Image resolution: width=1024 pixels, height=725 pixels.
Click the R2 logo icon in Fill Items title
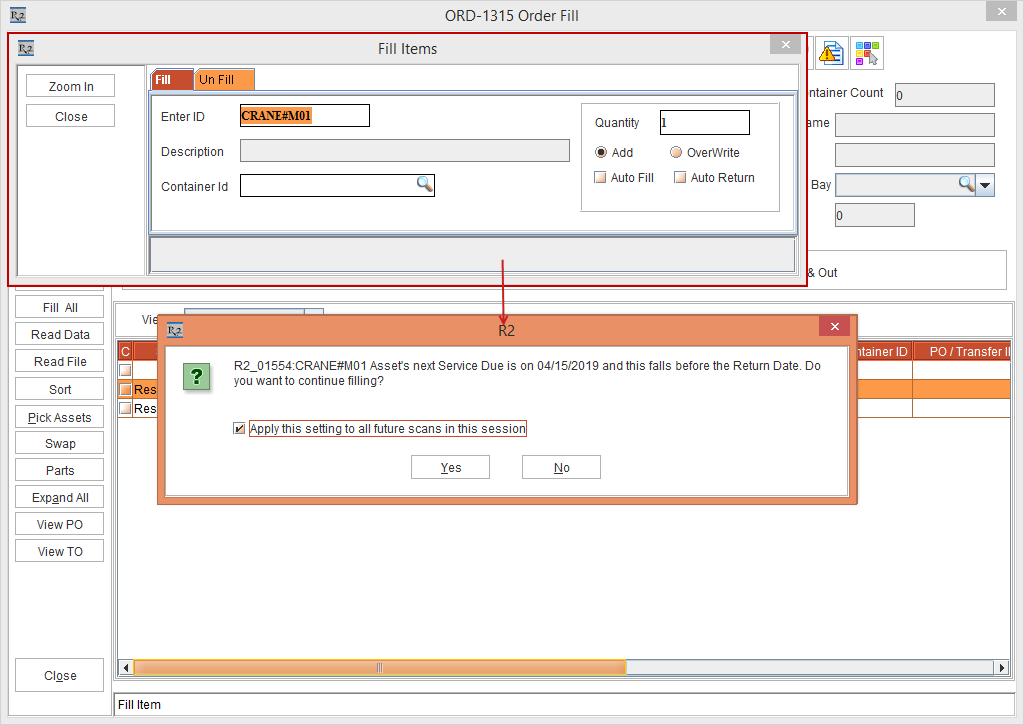[25, 48]
